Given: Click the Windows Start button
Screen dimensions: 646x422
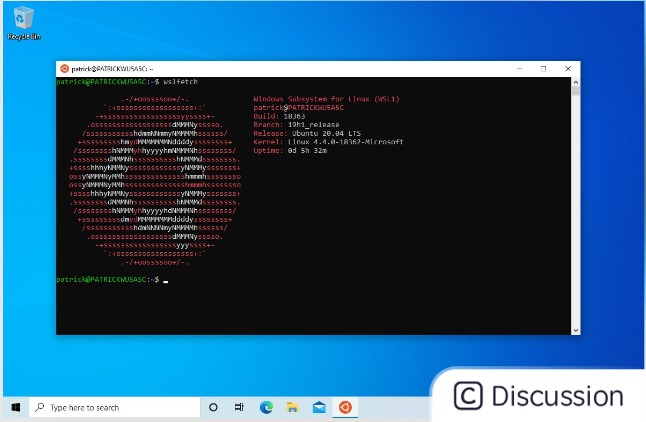Looking at the screenshot, I should pyautogui.click(x=16, y=408).
